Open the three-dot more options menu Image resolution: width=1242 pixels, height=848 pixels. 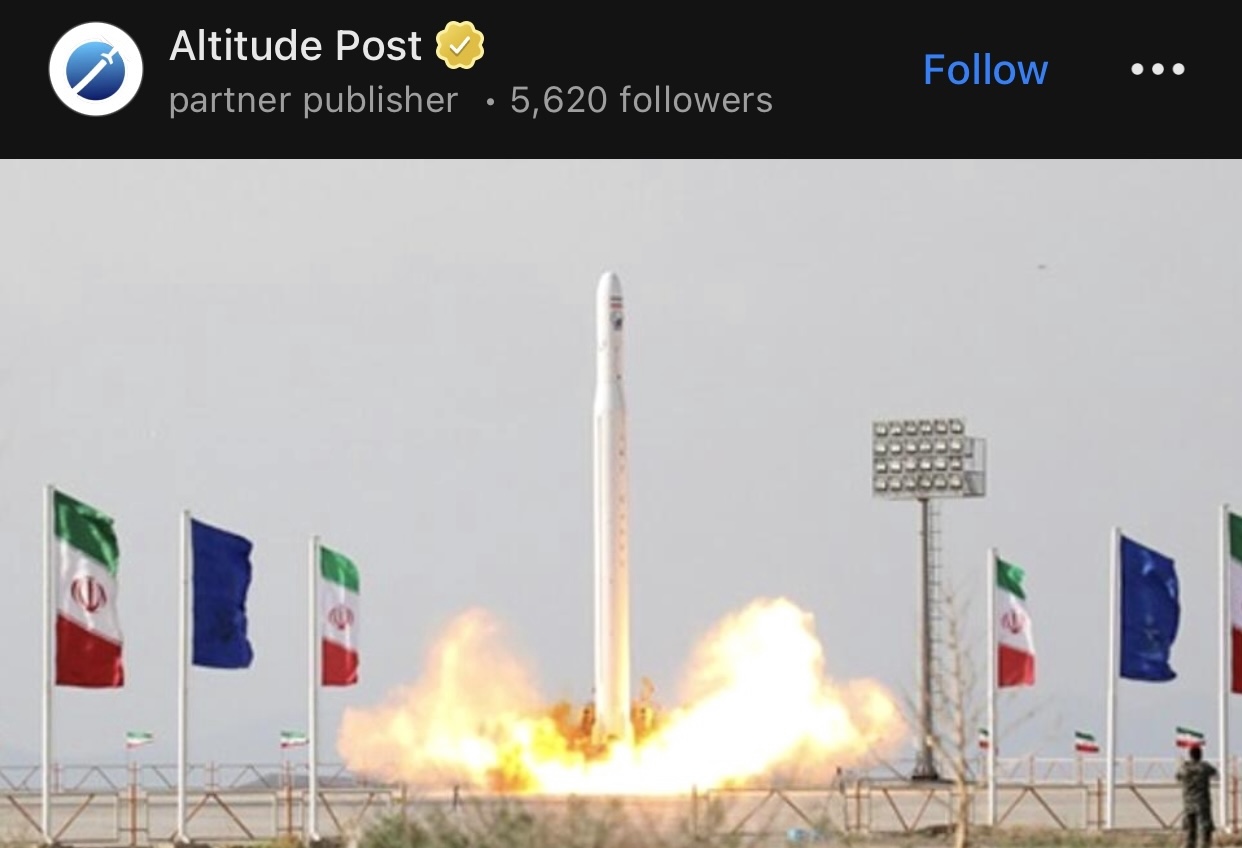pos(1157,69)
